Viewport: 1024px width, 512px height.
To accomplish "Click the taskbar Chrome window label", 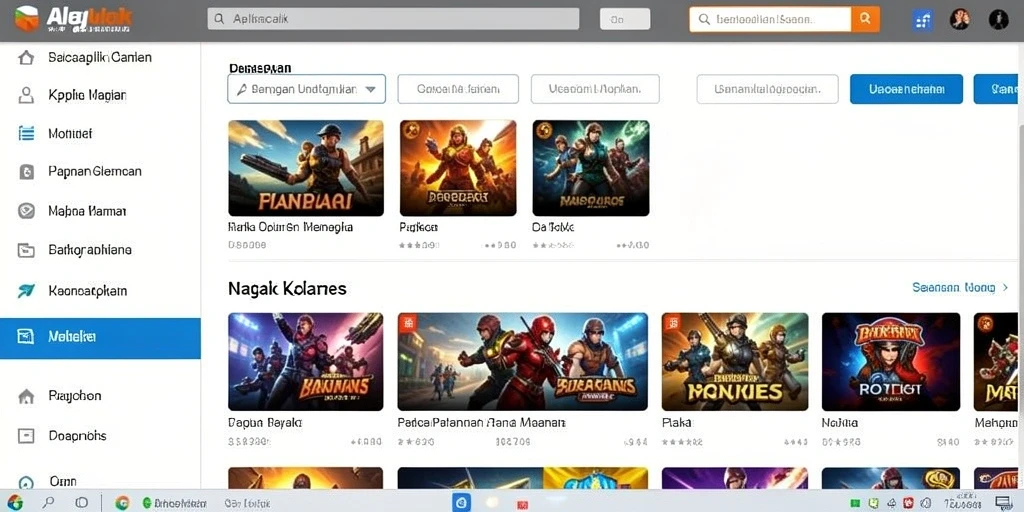I will click(x=174, y=504).
